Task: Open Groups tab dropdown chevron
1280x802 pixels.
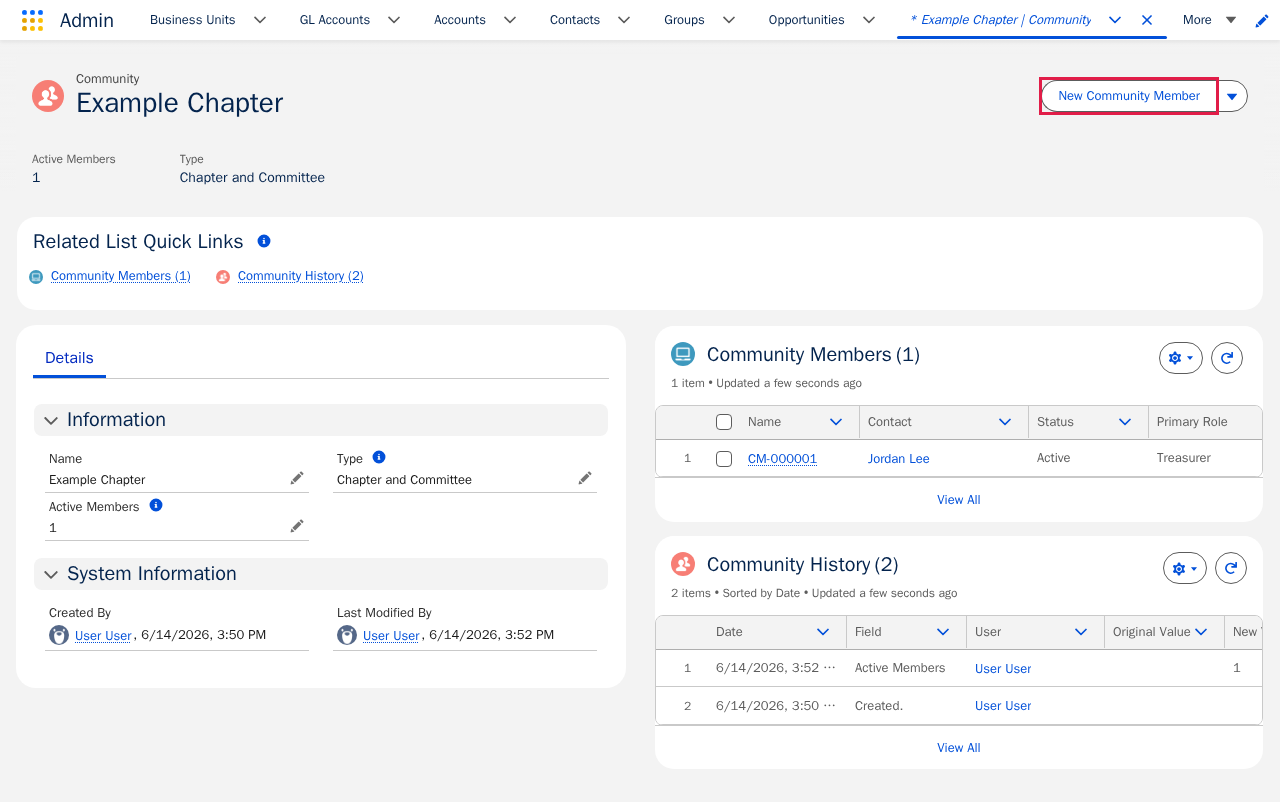Action: [729, 20]
